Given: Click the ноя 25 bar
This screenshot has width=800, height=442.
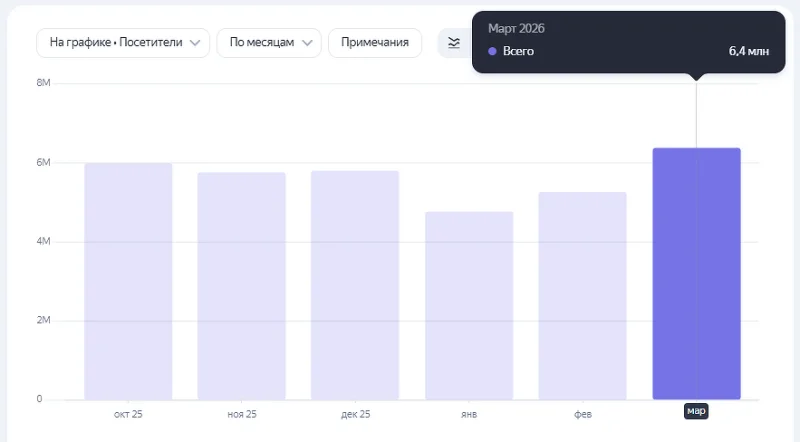Looking at the screenshot, I should click(242, 286).
